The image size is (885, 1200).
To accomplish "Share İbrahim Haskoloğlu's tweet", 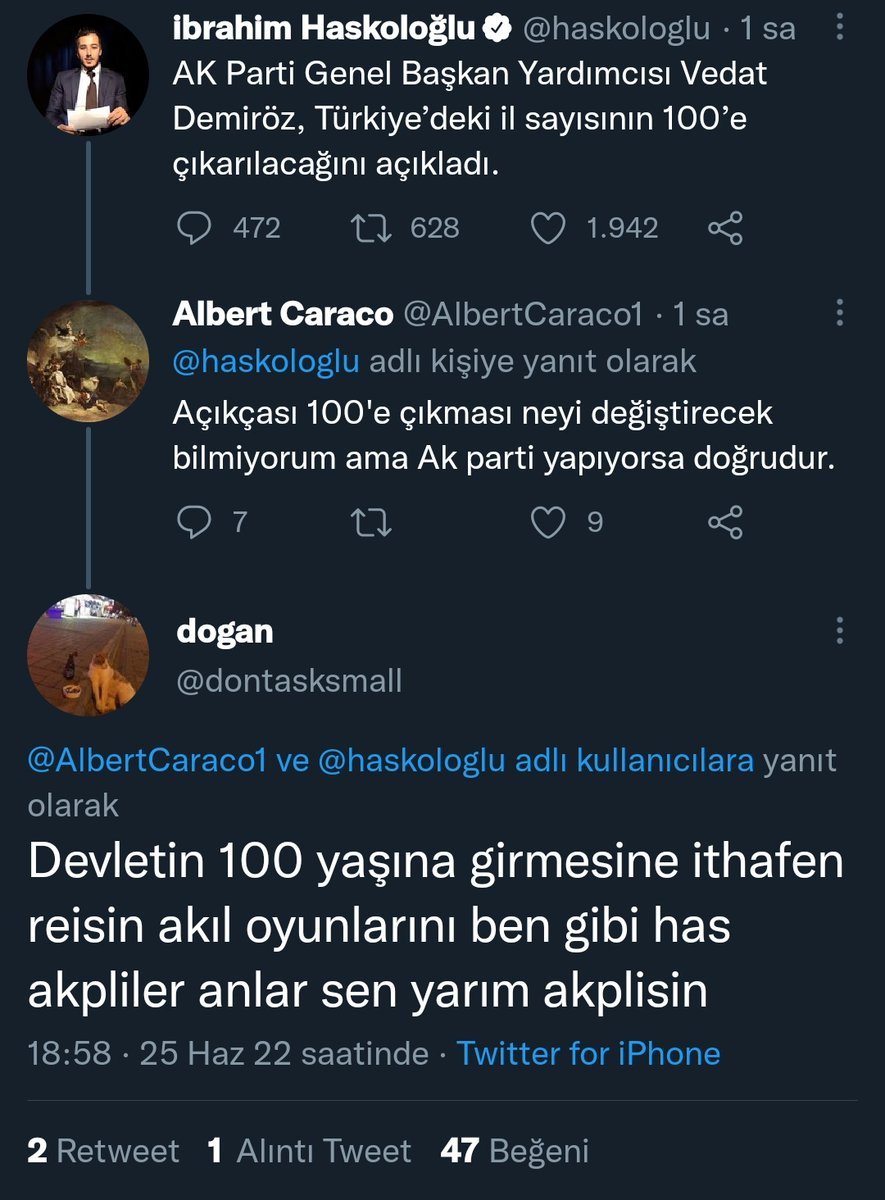I will coord(725,228).
